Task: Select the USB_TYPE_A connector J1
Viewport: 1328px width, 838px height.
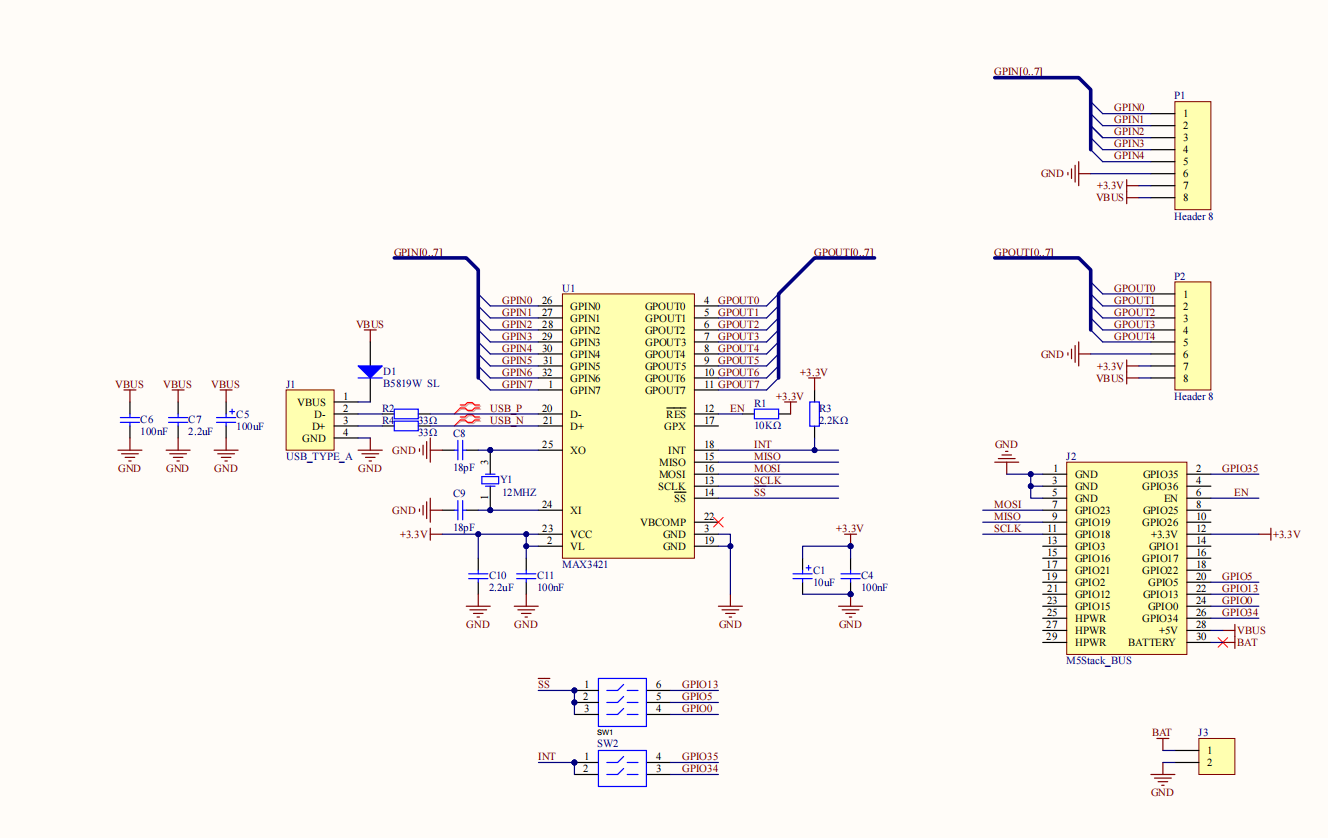Action: click(313, 420)
